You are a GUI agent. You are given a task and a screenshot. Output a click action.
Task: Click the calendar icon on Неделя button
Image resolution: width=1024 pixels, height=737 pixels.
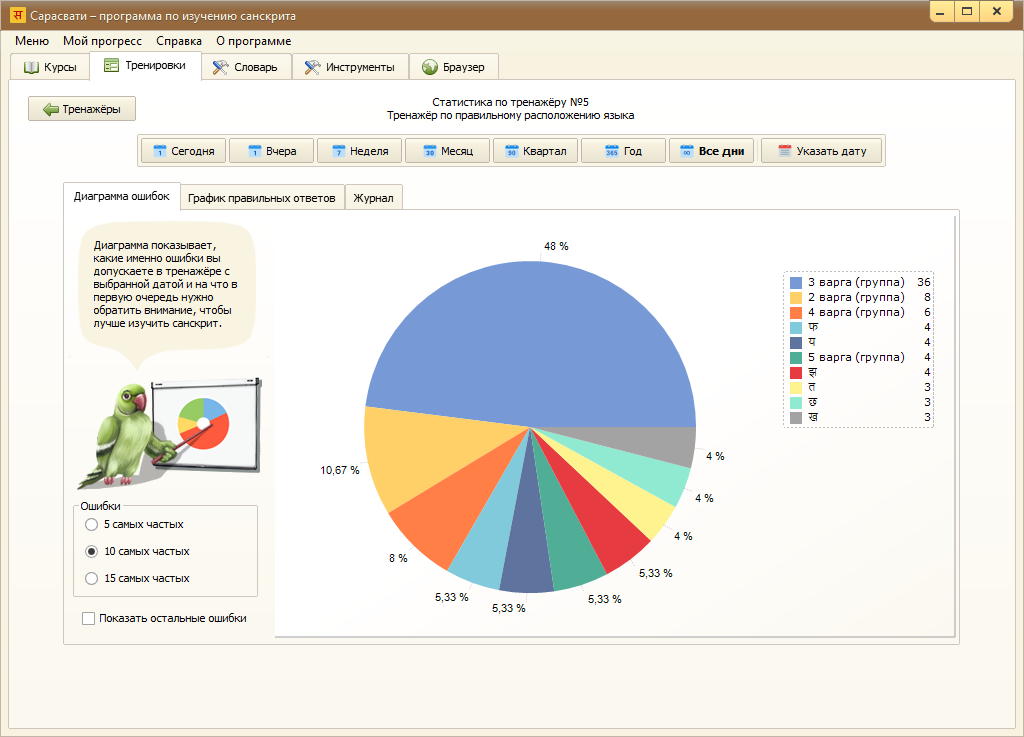(x=338, y=152)
